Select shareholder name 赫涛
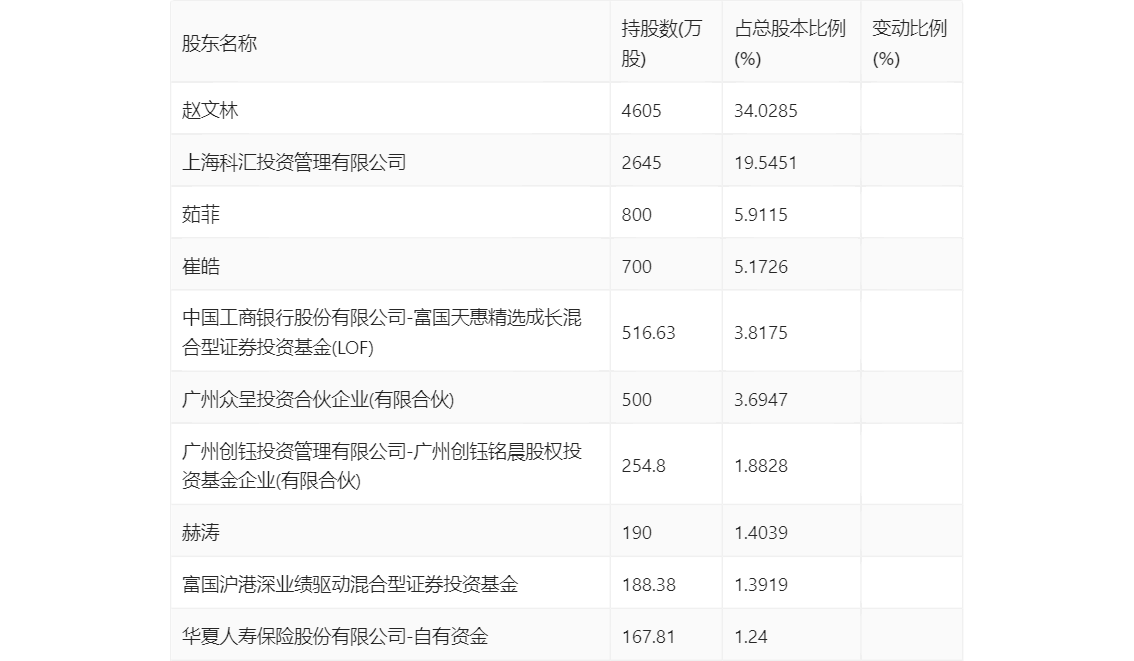This screenshot has height=661, width=1134. [200, 533]
